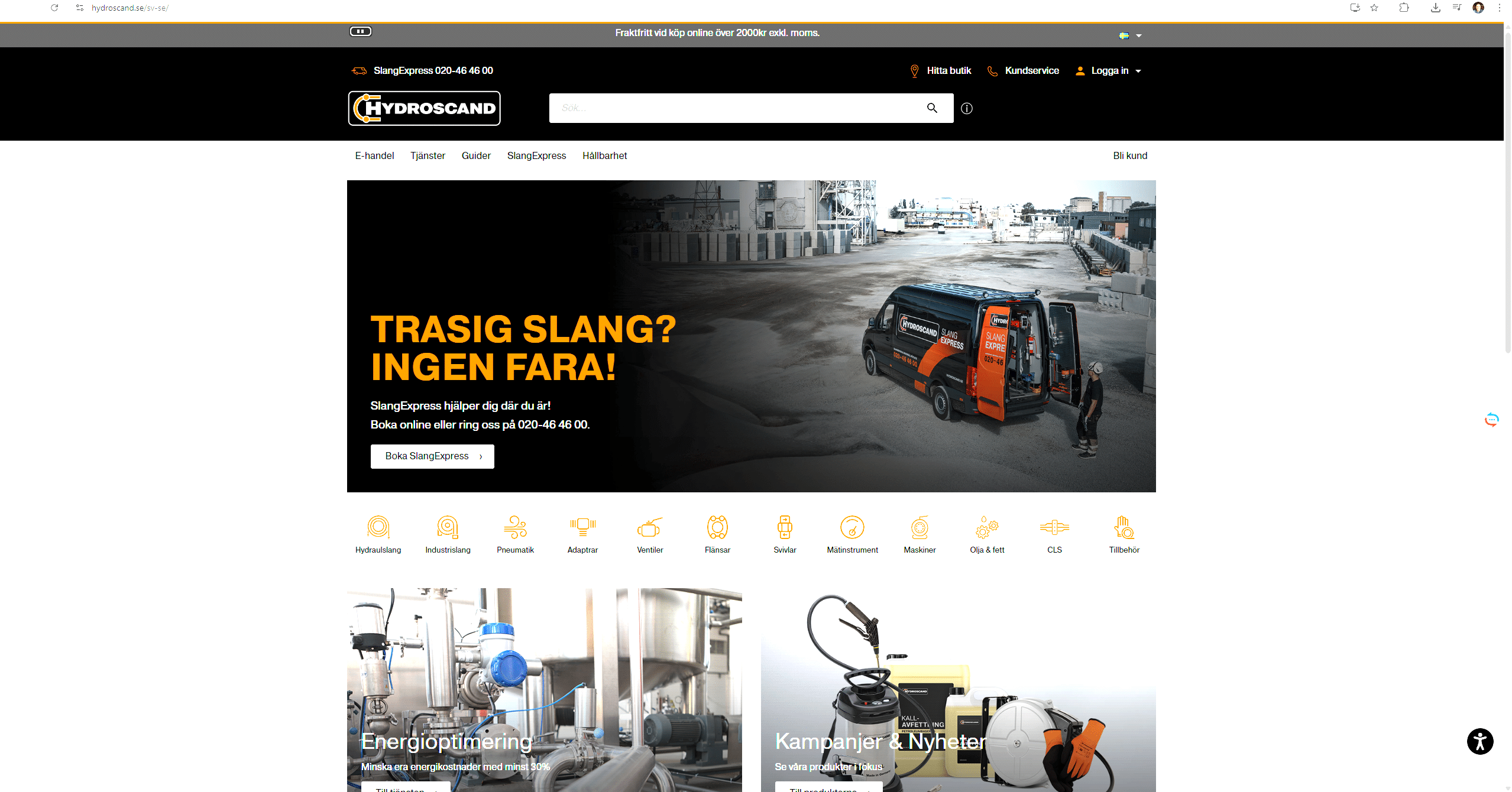Viewport: 1512px width, 792px height.
Task: Open the E-handel menu
Action: [374, 155]
